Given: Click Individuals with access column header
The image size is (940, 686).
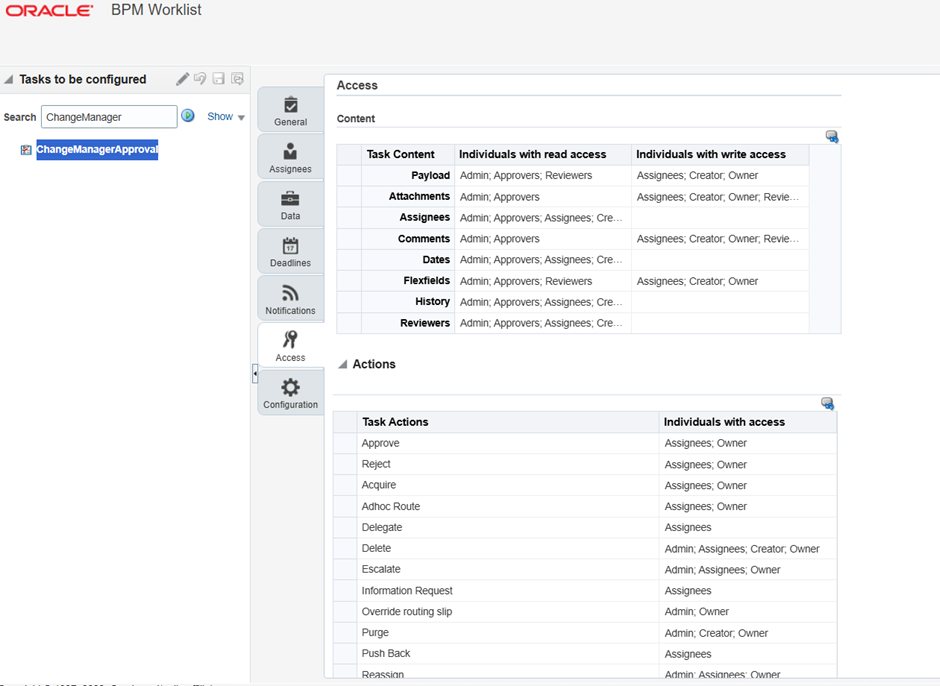Looking at the screenshot, I should [748, 422].
